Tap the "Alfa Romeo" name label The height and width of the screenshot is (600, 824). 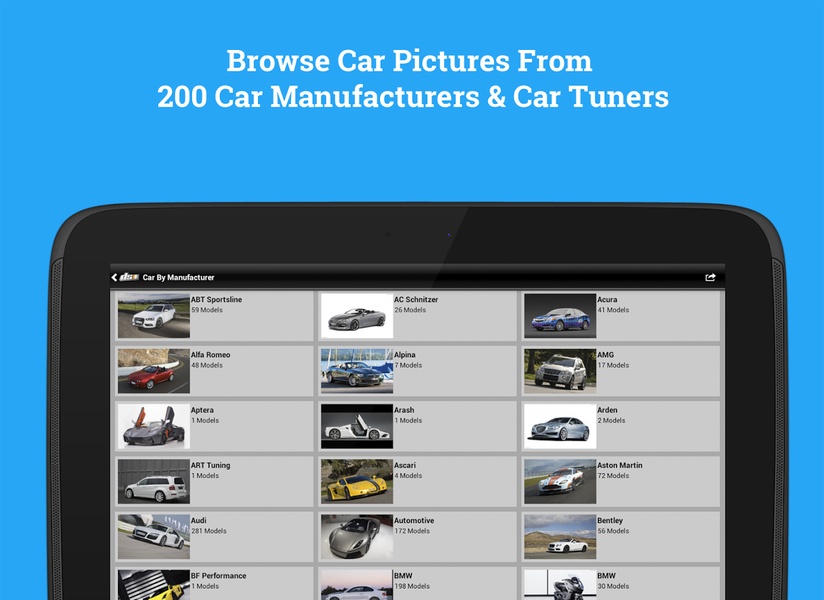(x=211, y=355)
